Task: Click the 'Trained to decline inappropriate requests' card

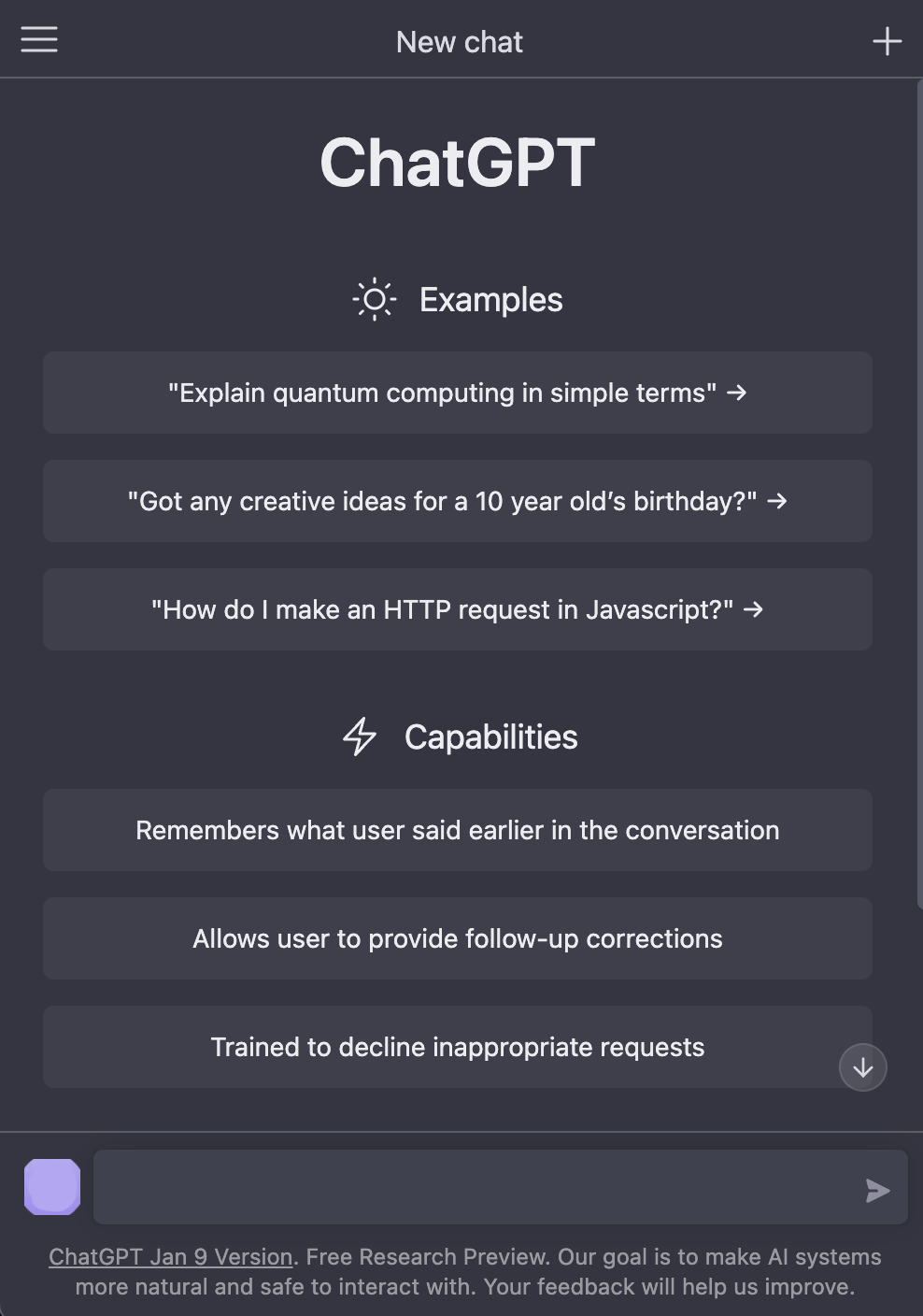Action: point(457,1047)
